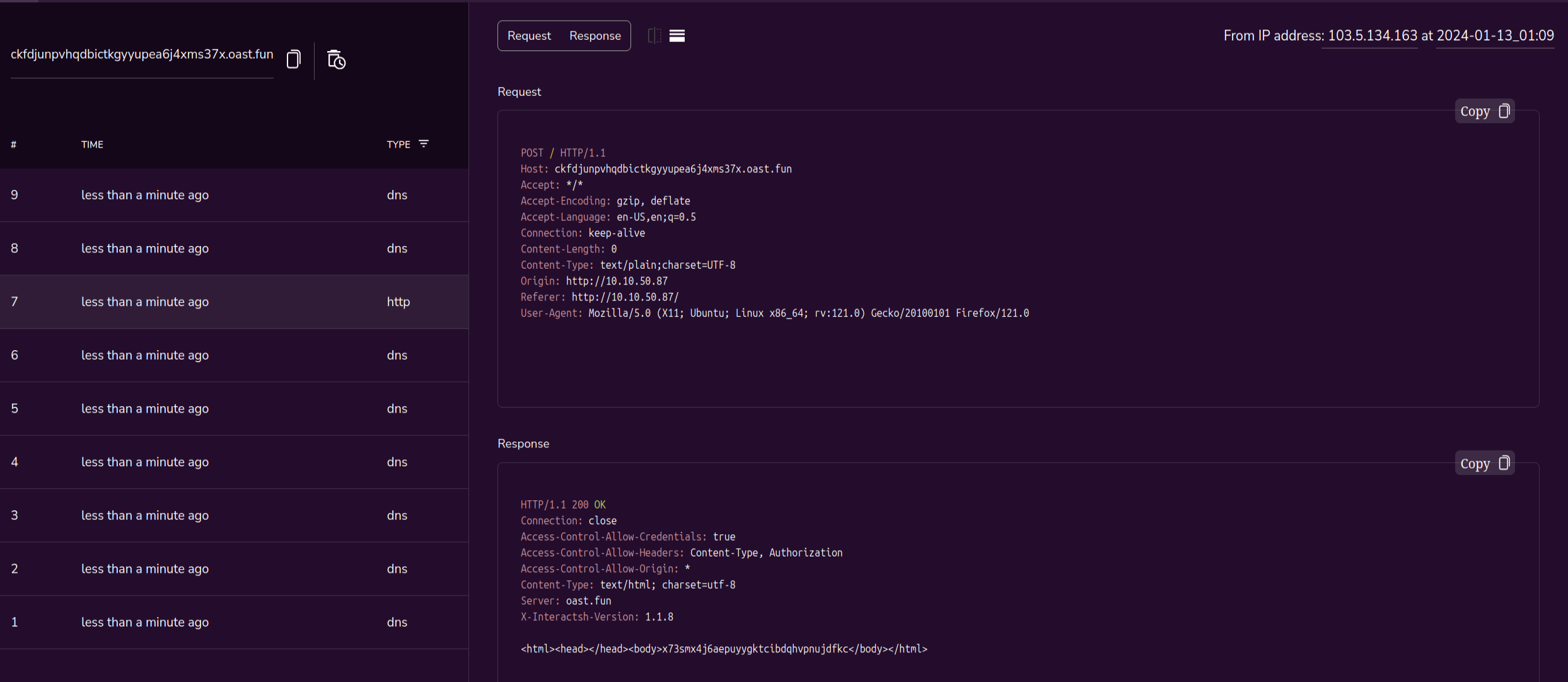The height and width of the screenshot is (682, 1568).
Task: Open interaction row 6 dns
Action: click(234, 355)
